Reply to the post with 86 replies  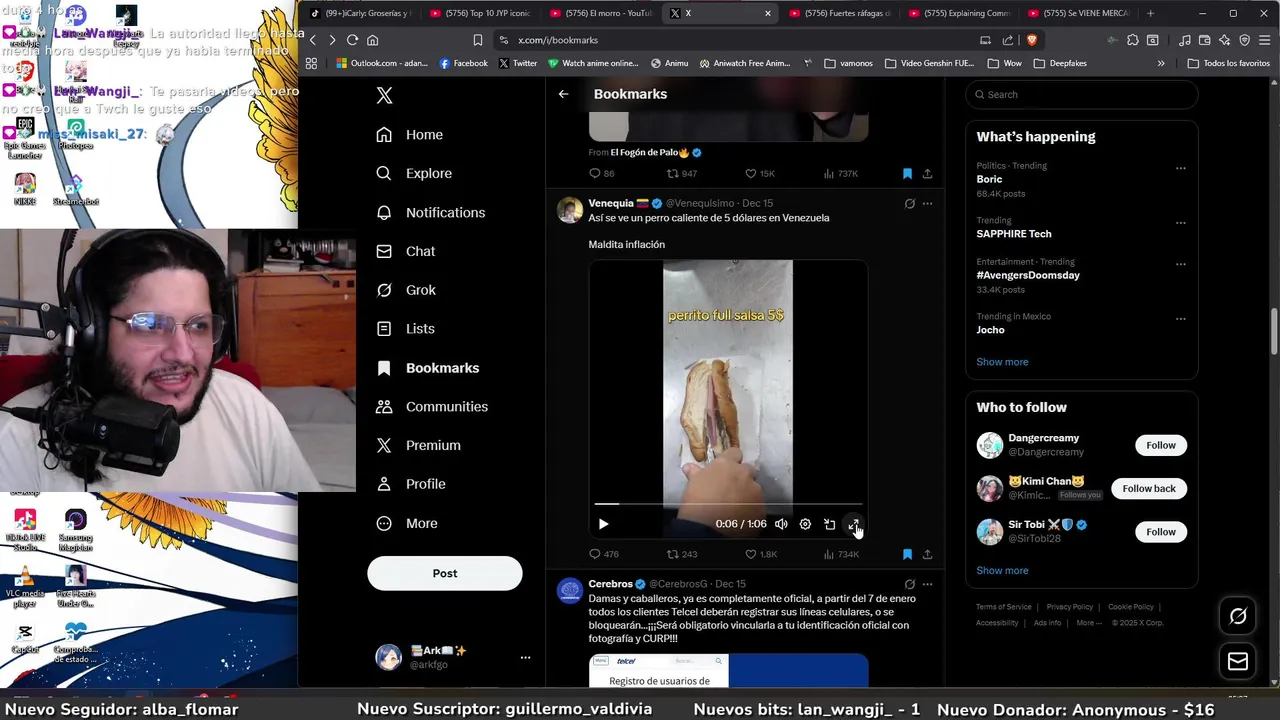pos(602,174)
